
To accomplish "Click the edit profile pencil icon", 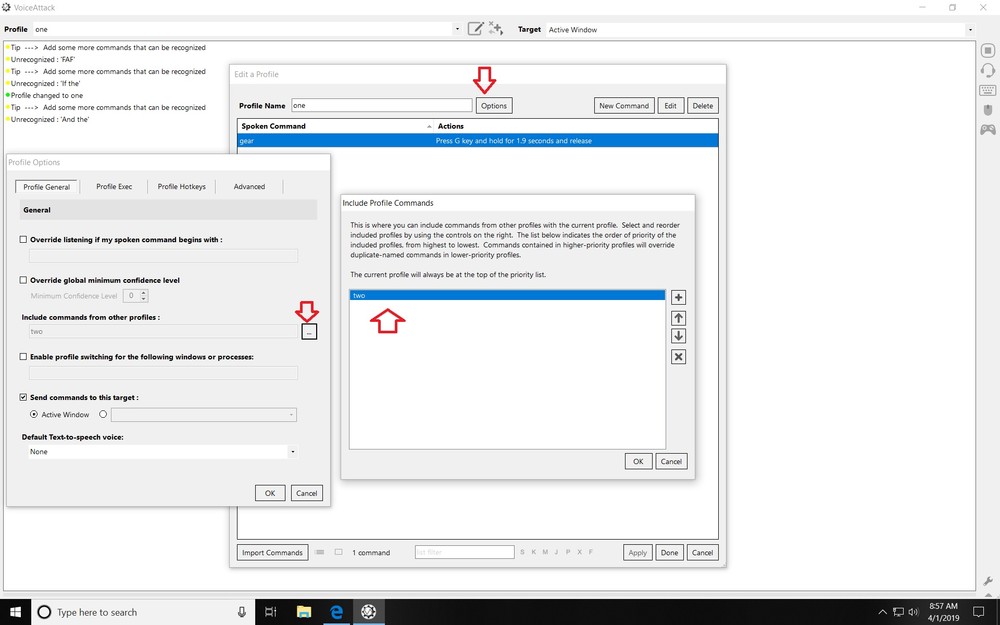I will (476, 29).
